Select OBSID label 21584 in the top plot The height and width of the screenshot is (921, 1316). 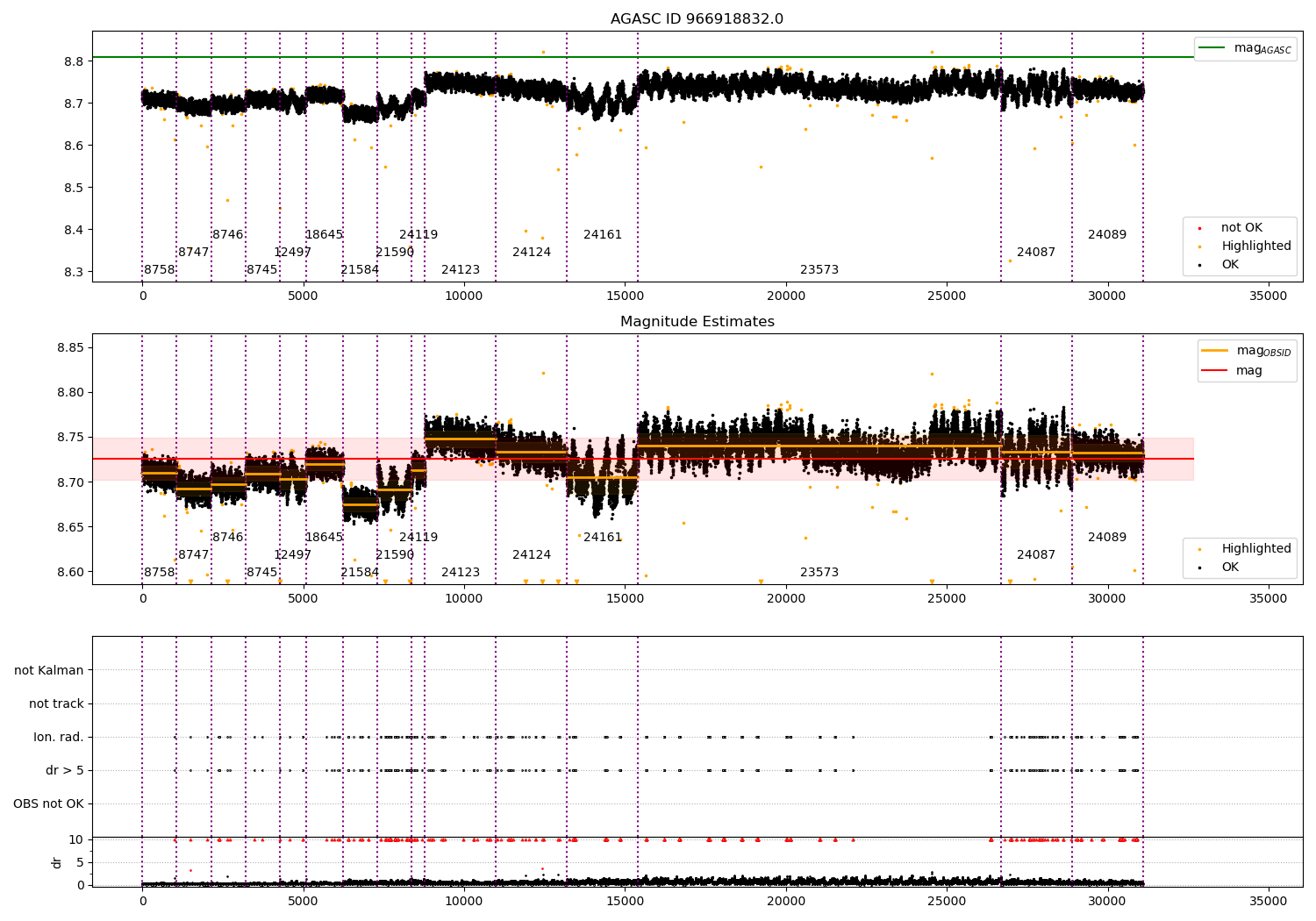coord(360,270)
